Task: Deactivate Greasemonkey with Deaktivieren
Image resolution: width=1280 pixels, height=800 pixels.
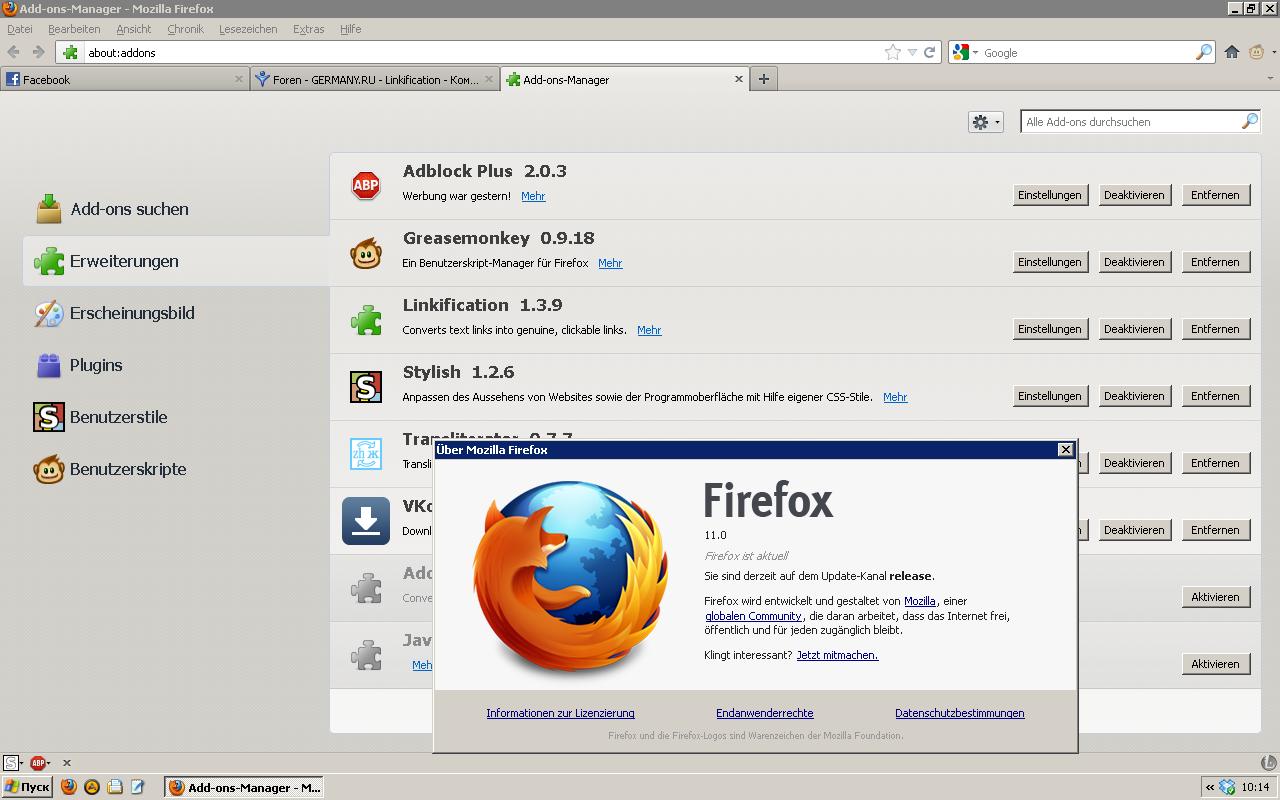Action: click(x=1134, y=262)
